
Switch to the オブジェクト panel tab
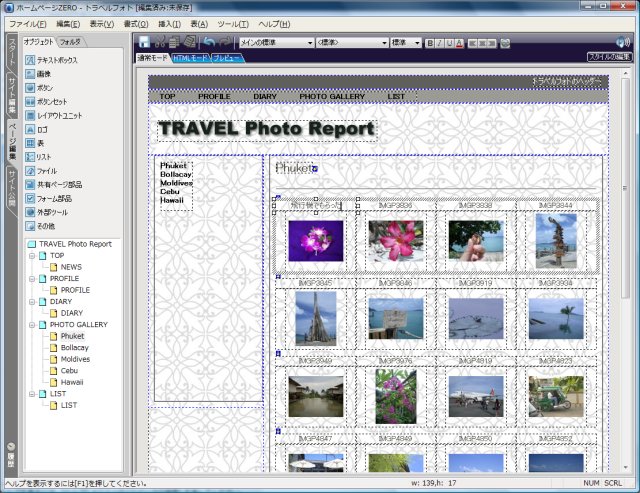38,41
